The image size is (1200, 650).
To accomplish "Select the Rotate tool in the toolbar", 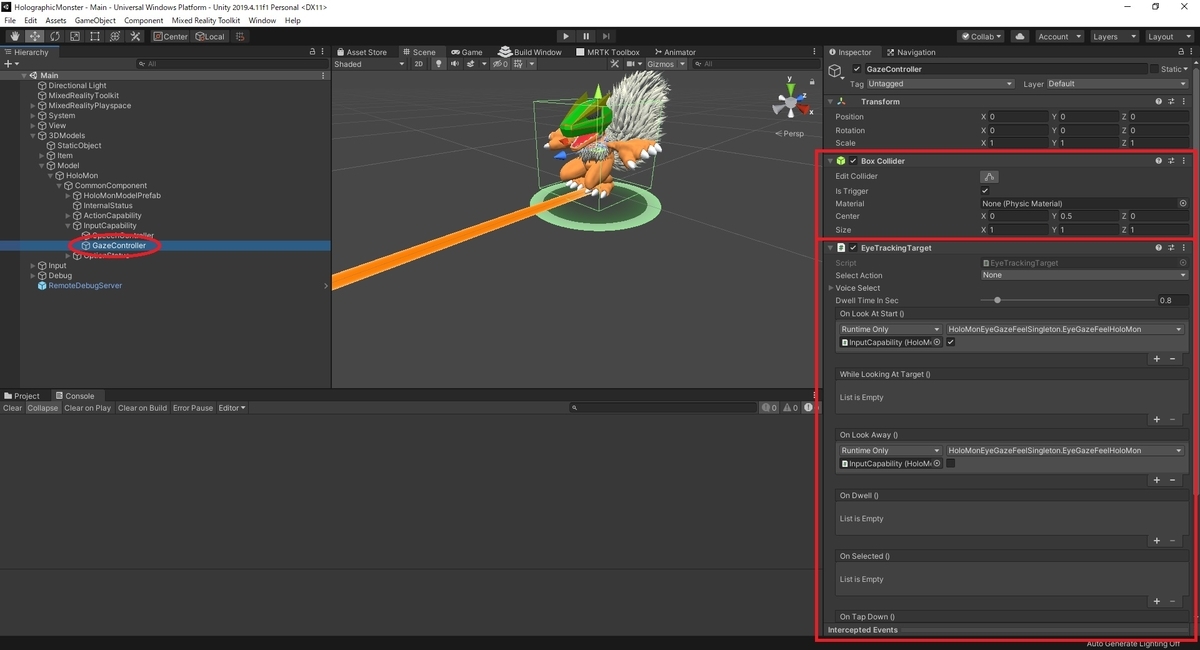I will point(55,36).
